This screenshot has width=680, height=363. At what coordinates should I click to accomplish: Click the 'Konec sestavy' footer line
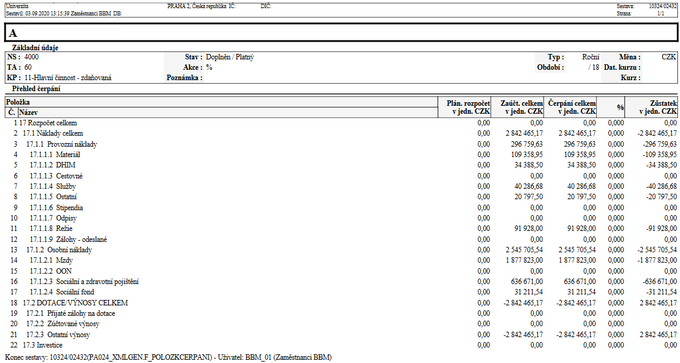pyautogui.click(x=168, y=357)
